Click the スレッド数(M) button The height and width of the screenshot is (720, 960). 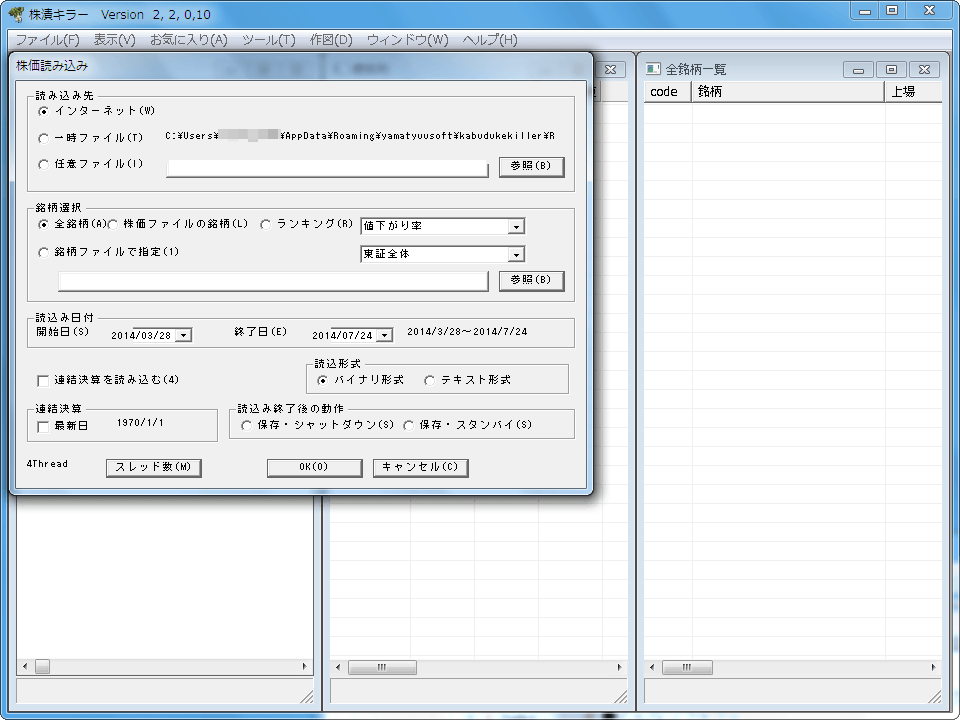click(x=154, y=468)
